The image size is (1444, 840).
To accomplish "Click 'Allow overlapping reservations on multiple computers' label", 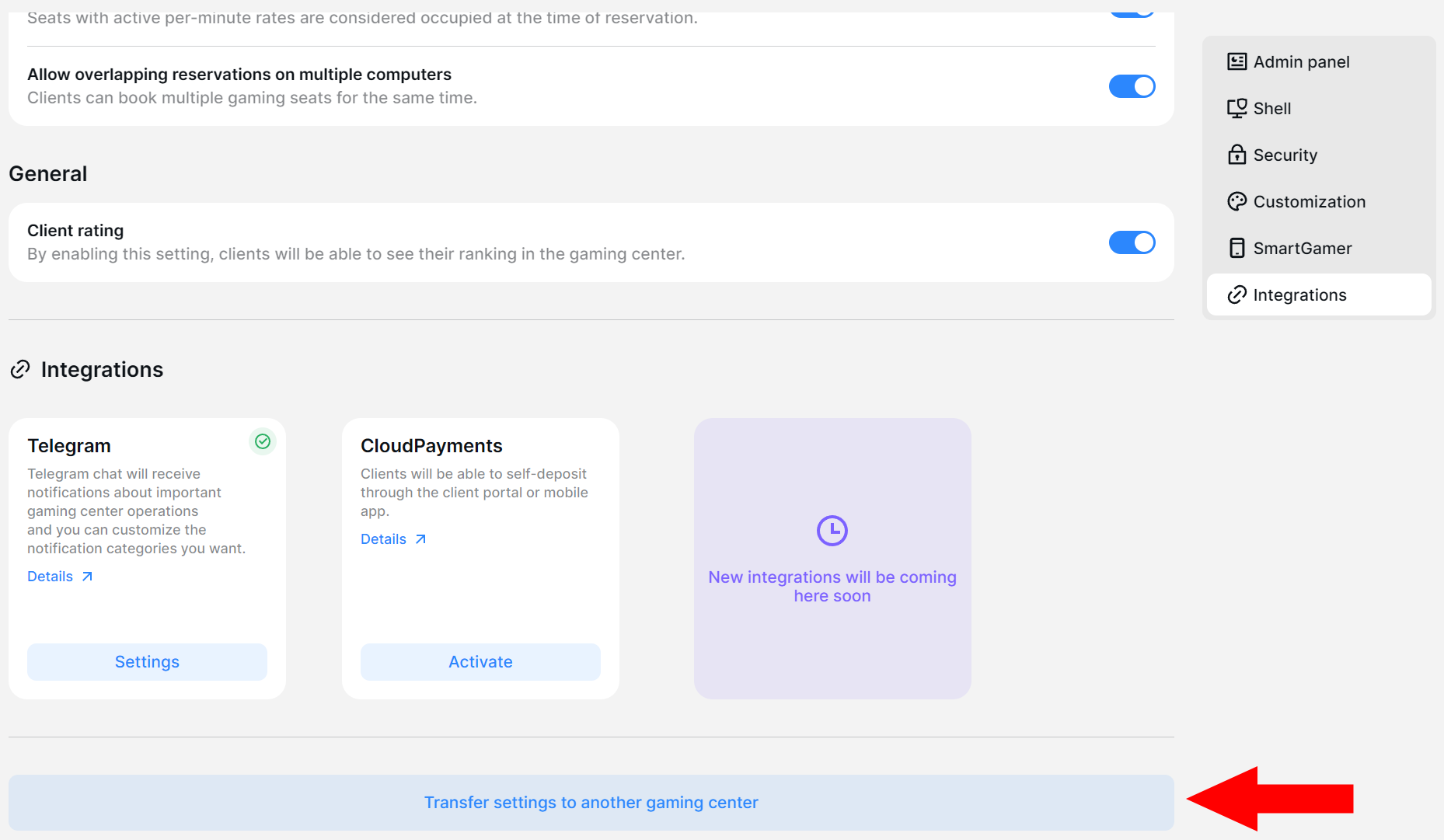I will click(239, 75).
